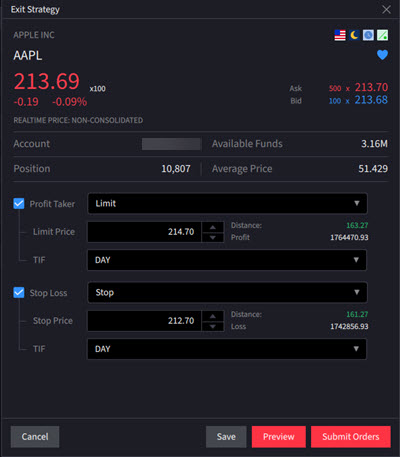Click the Limit Price field 214.70

tap(144, 232)
